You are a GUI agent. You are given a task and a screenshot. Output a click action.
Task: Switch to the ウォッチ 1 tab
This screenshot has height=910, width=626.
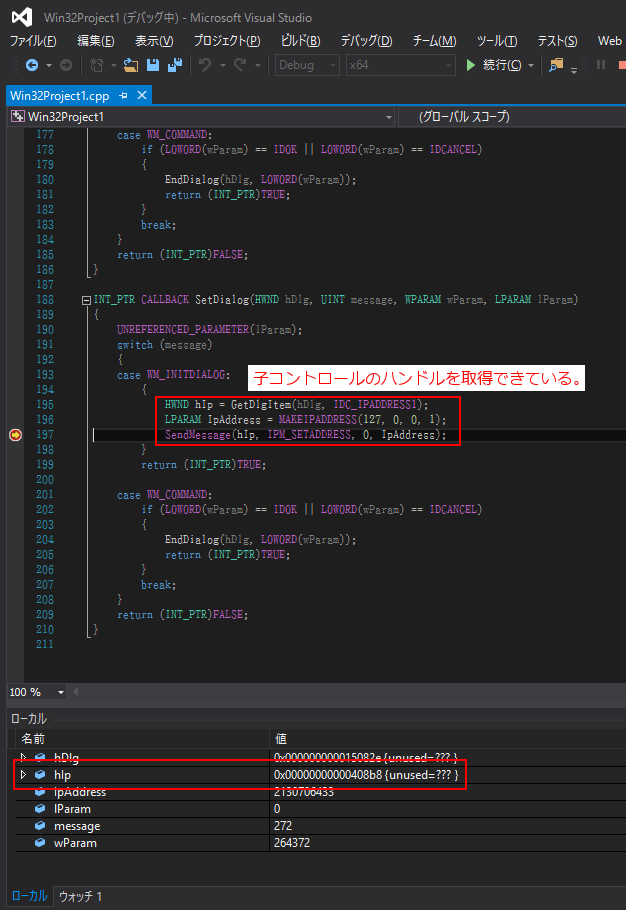(x=80, y=896)
